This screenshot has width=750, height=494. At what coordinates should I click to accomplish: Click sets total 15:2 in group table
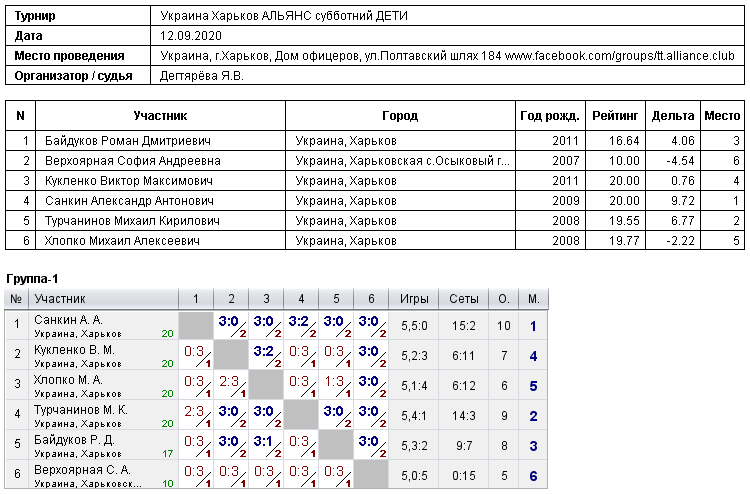coord(464,326)
